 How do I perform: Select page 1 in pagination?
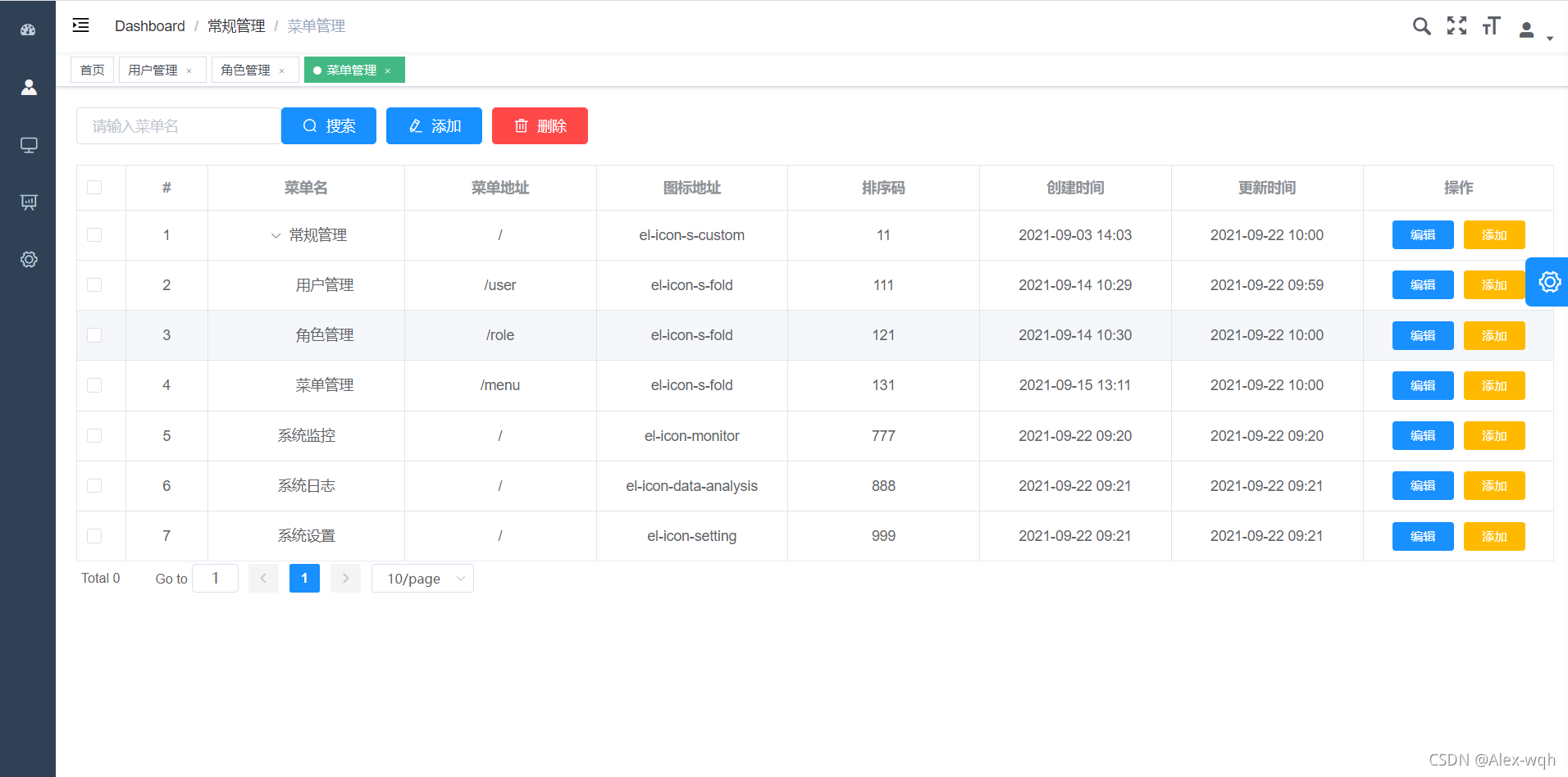click(304, 578)
